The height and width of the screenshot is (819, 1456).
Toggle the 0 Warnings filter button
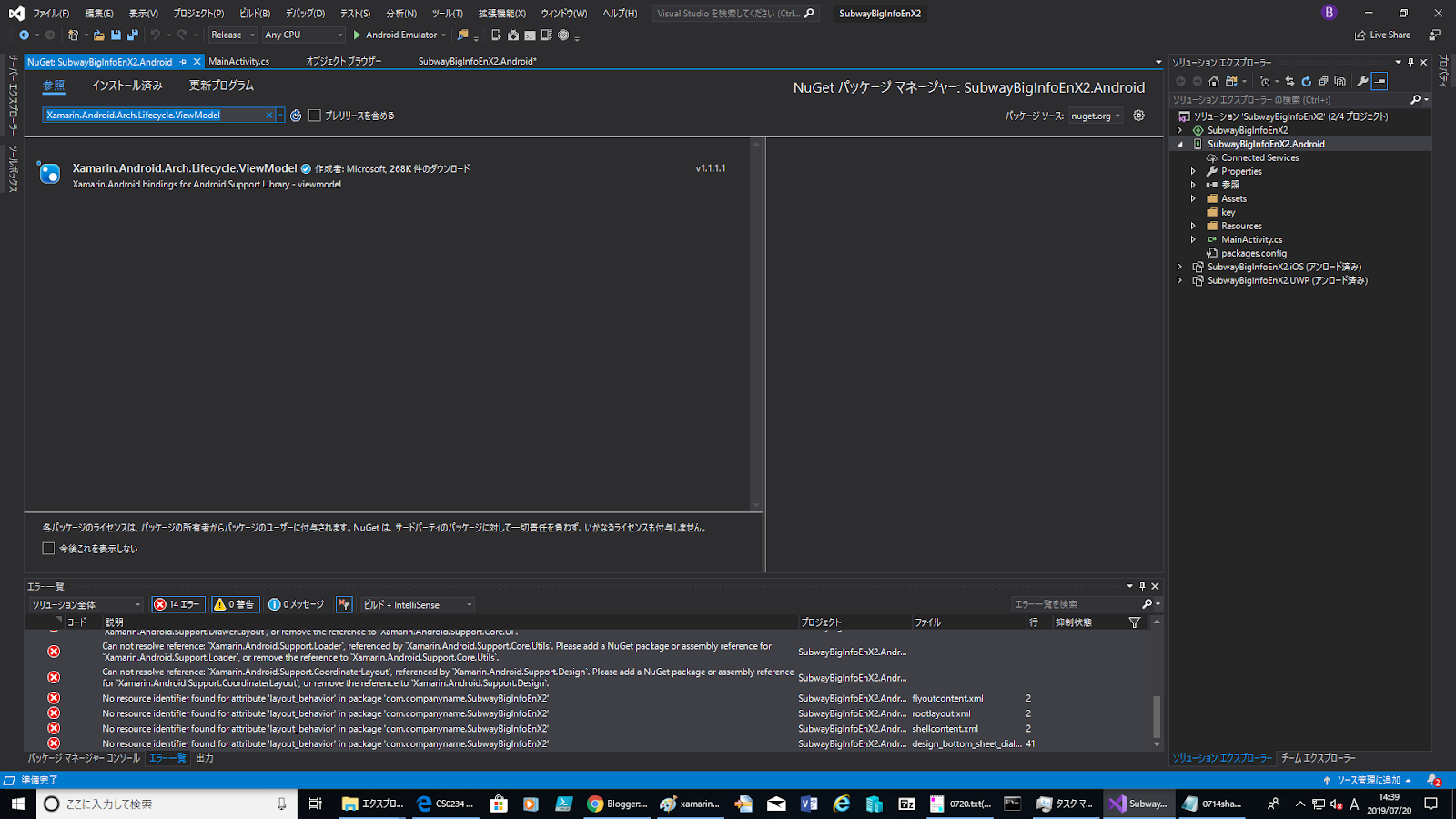point(236,604)
